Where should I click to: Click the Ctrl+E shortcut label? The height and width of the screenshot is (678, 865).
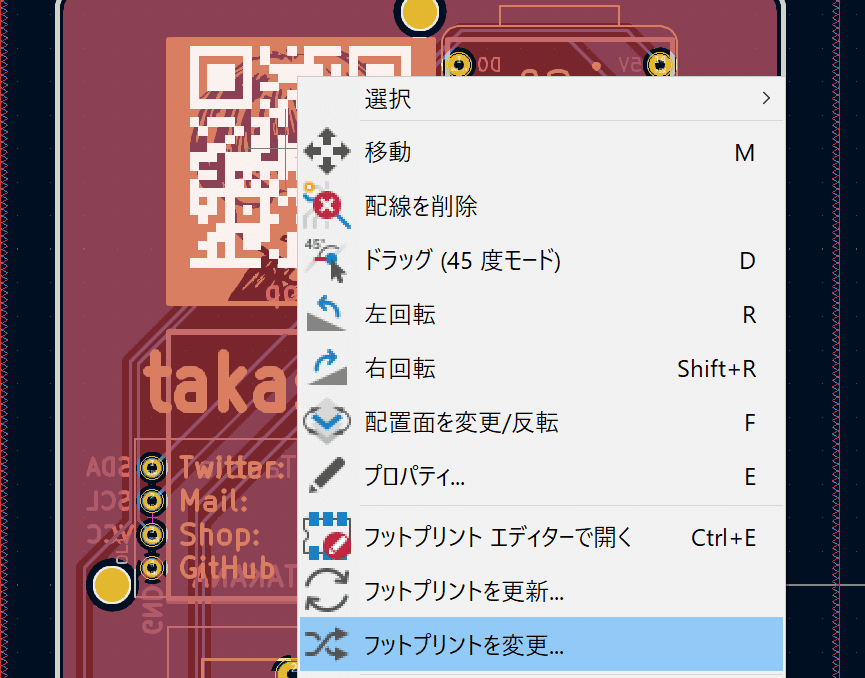[x=723, y=538]
